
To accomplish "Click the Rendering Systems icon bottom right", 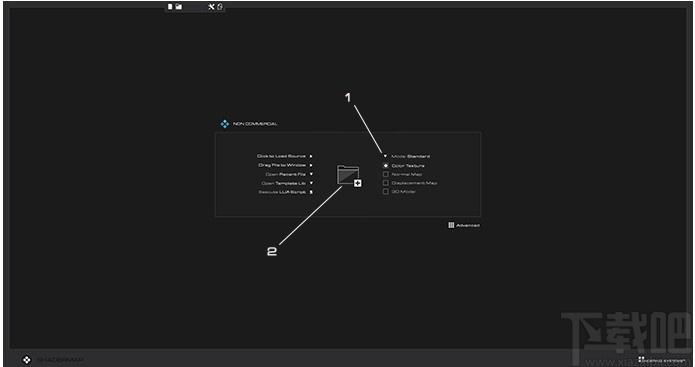I will tap(641, 359).
